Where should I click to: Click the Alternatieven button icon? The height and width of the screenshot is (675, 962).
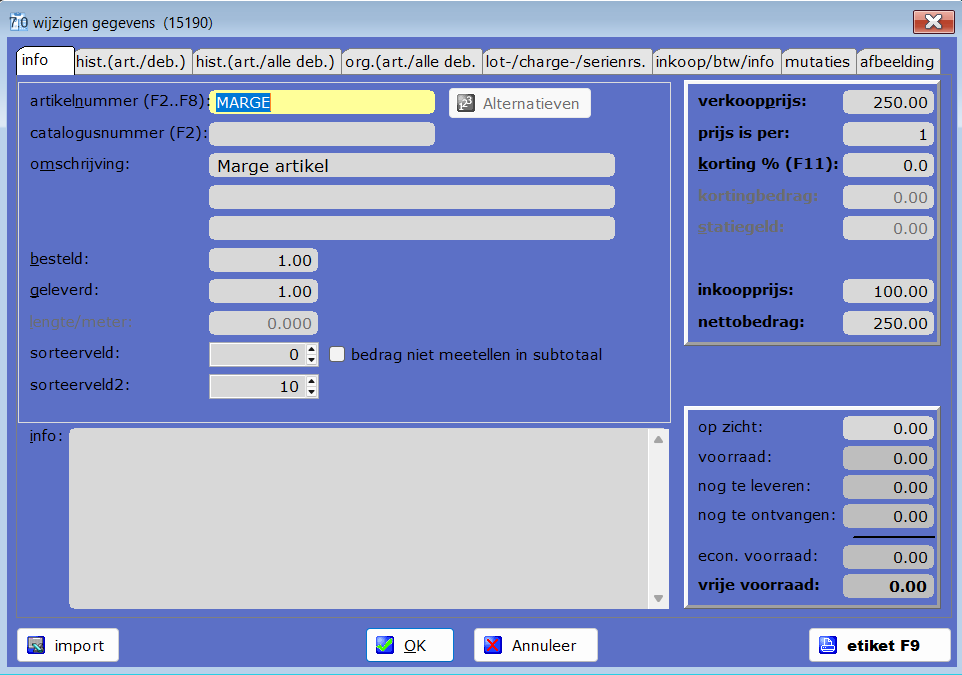(465, 103)
